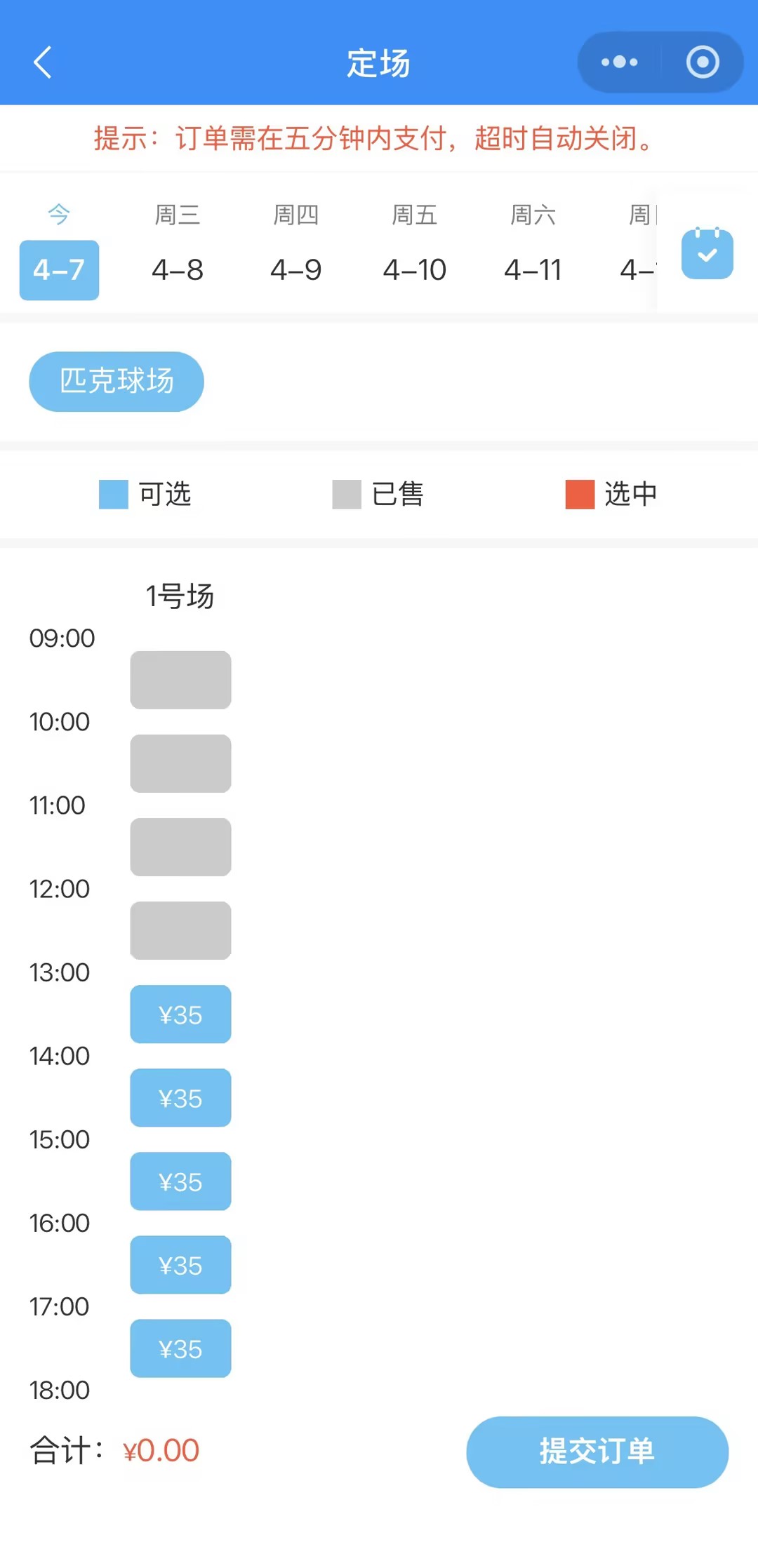Screen dimensions: 758x1568
Task: Open the calendar date picker icon
Action: tap(707, 253)
